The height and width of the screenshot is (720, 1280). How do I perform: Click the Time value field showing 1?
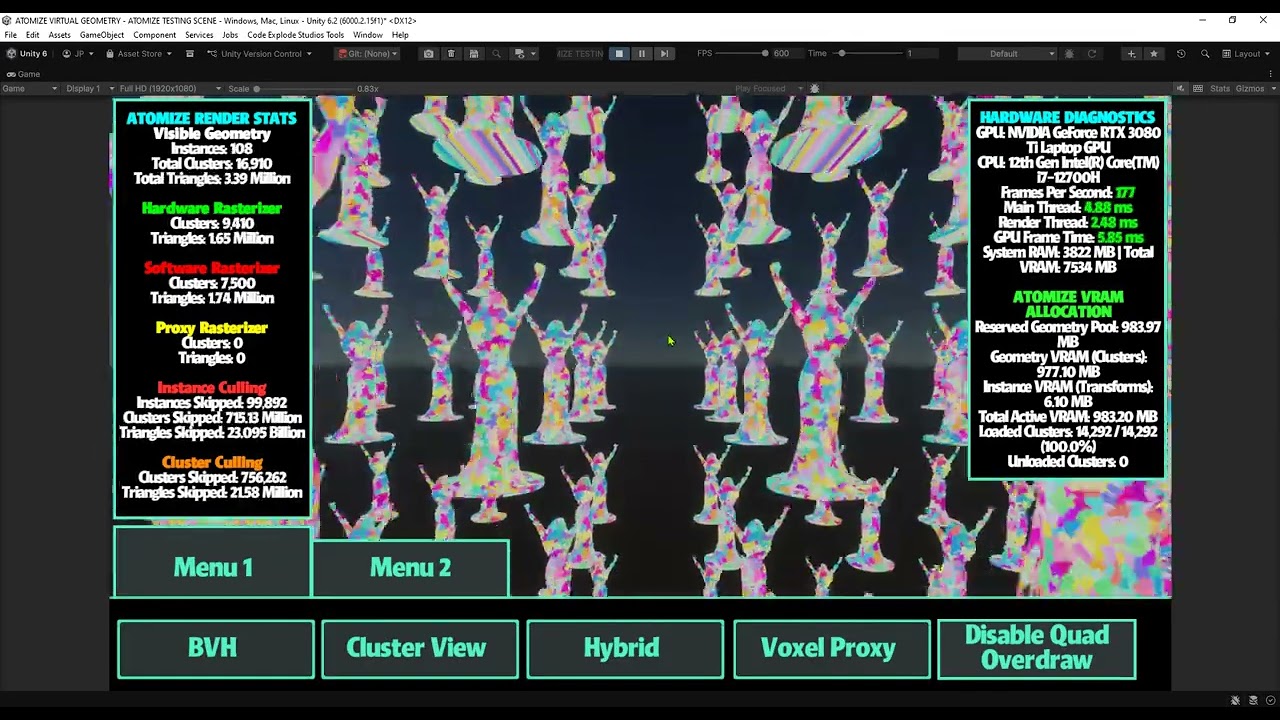pos(922,54)
